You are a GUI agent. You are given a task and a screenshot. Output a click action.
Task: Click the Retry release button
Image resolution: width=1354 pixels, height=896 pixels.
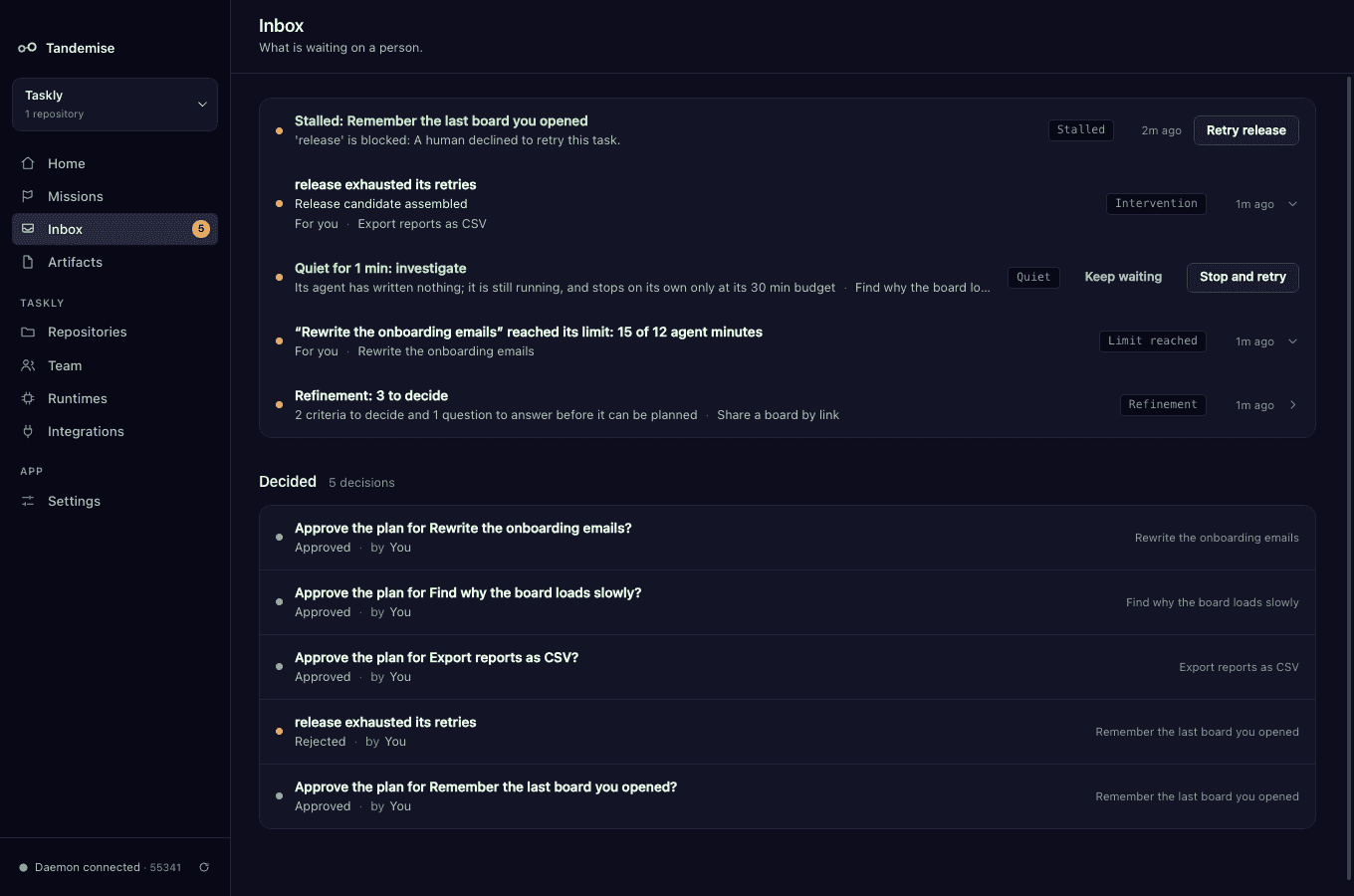click(1245, 130)
